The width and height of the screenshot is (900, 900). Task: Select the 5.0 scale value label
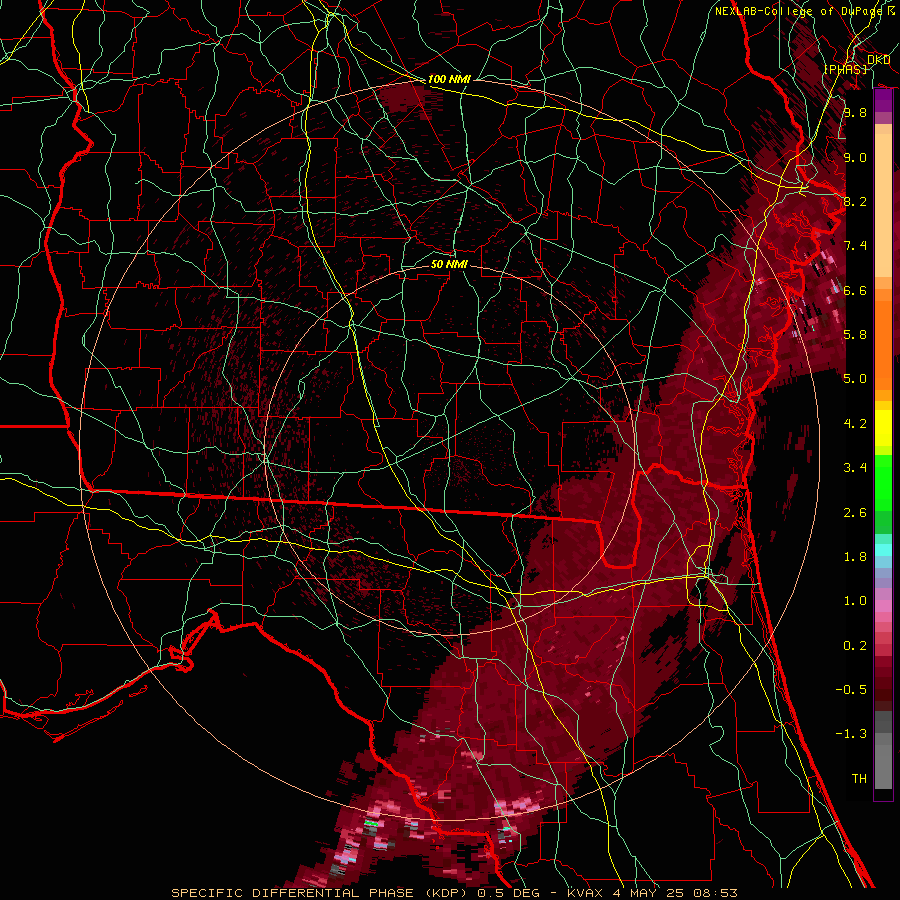[855, 379]
